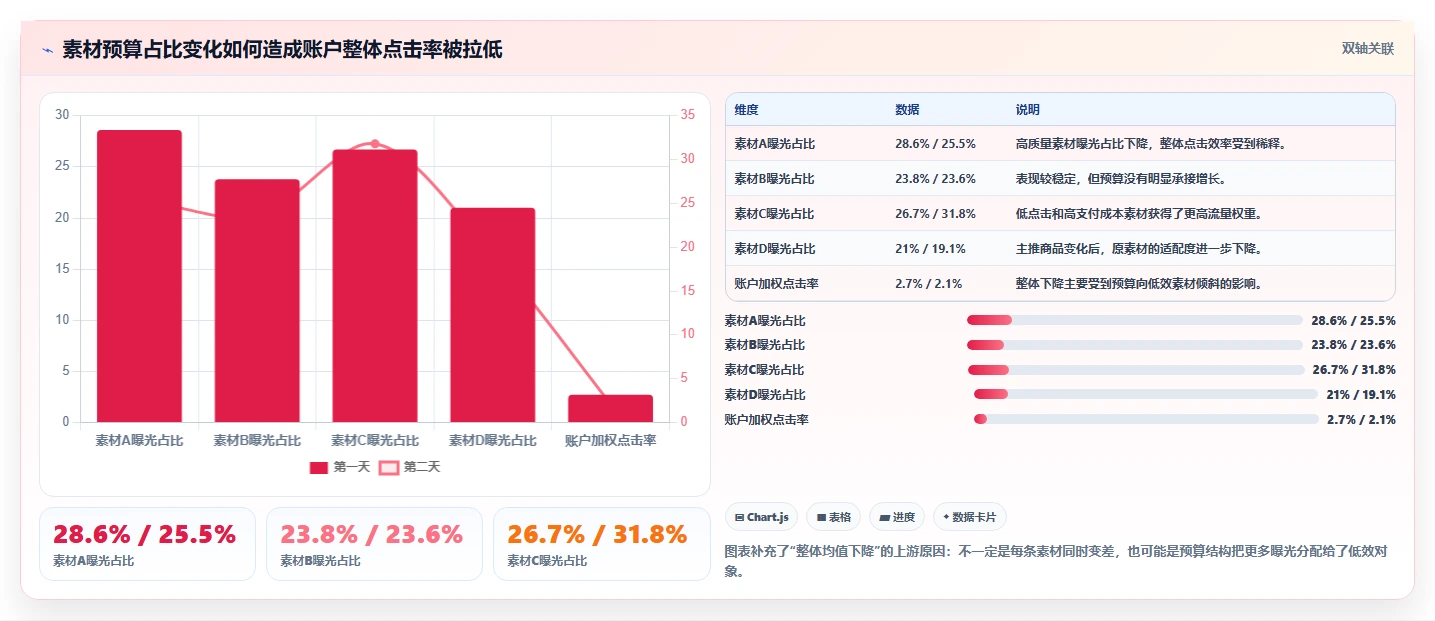Click the 素材C曝光占比 progress bar

[x=1135, y=370]
